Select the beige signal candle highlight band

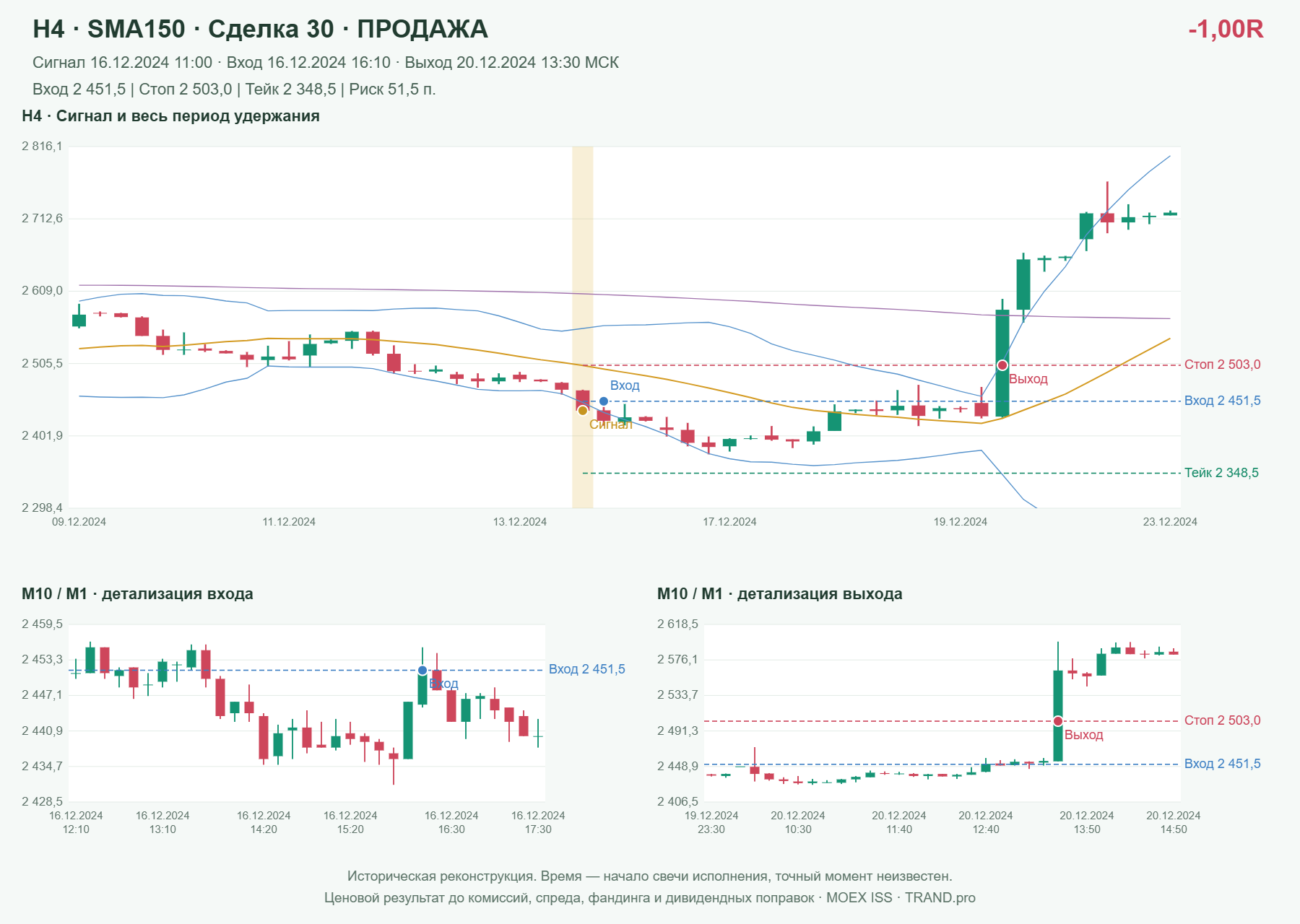click(x=583, y=327)
